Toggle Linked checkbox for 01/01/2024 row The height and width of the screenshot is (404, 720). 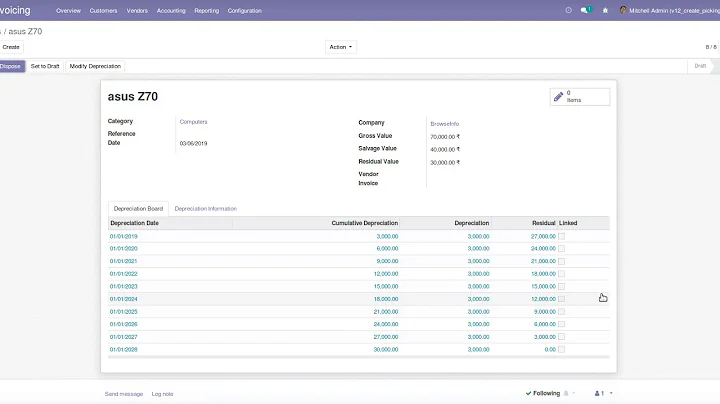562,299
